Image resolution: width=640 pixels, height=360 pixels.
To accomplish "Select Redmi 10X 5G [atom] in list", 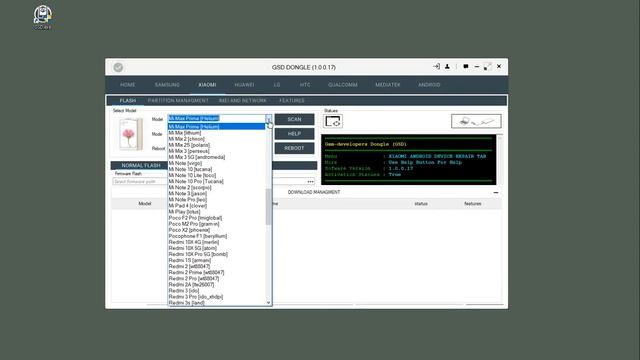I will 216,248.
